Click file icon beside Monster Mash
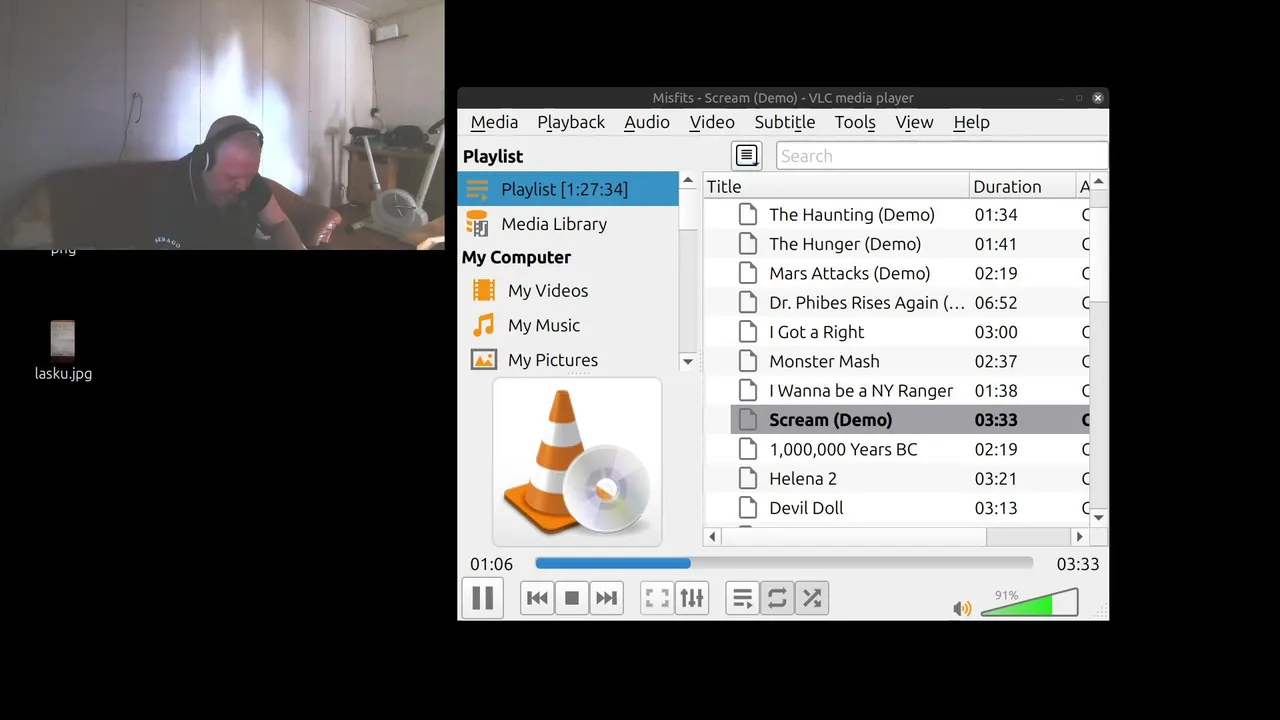The width and height of the screenshot is (1280, 720). point(747,361)
